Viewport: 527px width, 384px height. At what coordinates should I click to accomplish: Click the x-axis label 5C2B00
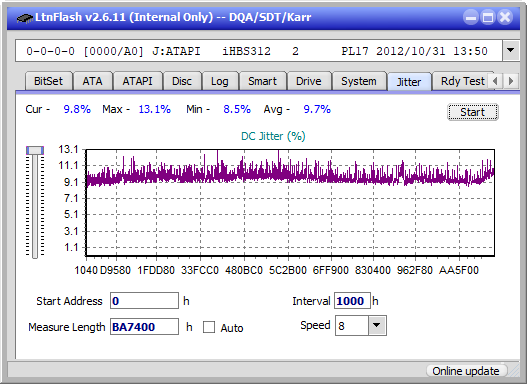point(288,270)
